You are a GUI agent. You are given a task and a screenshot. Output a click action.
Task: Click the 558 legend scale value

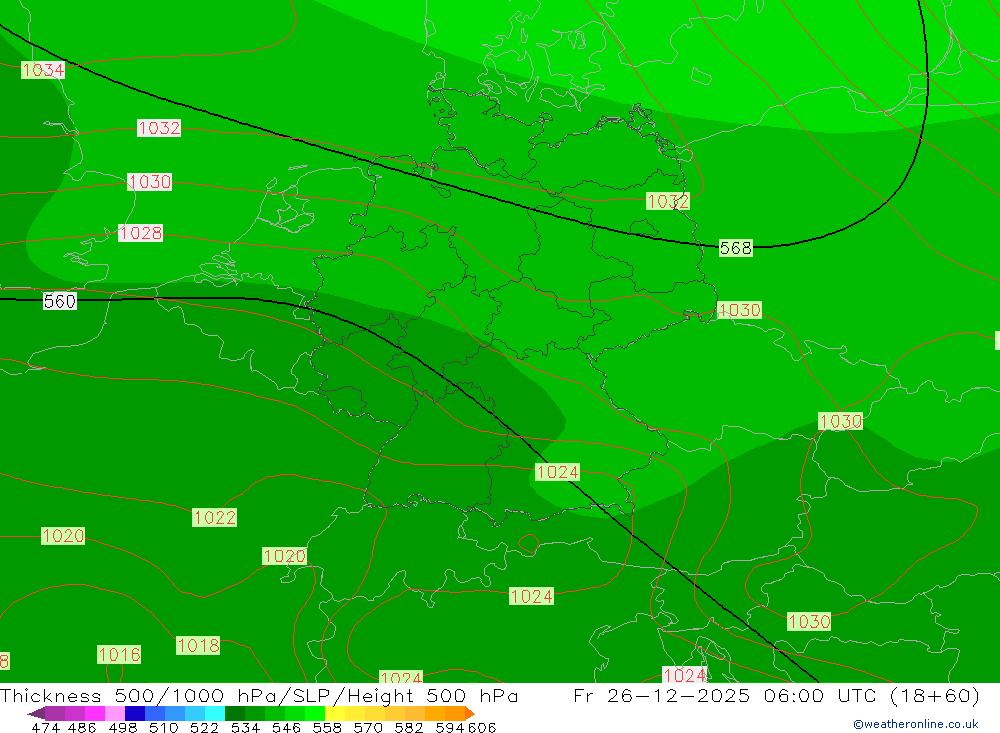coord(327,728)
